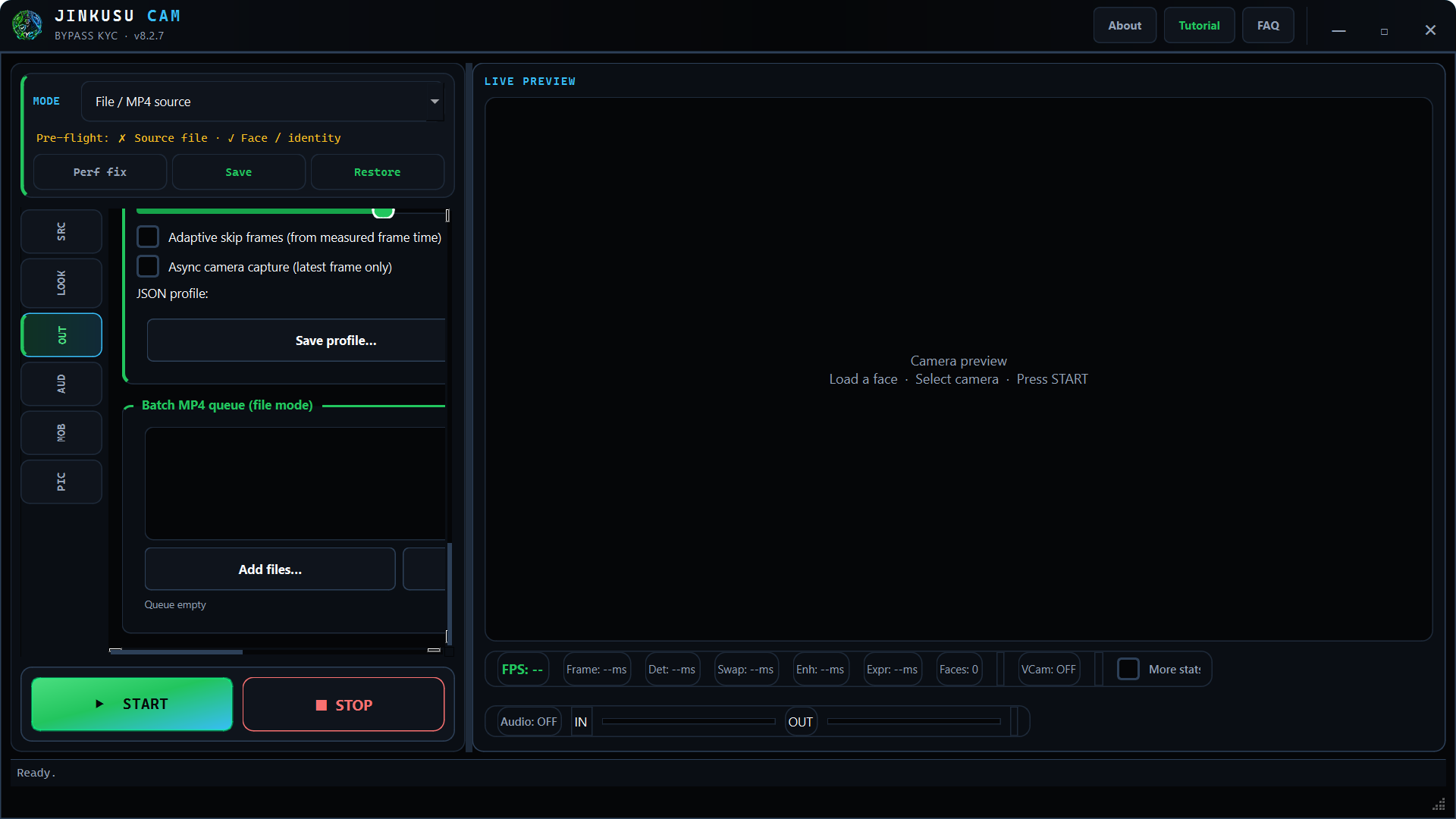Screen dimensions: 1456x819
Task: Toggle Async camera capture checkbox
Action: [148, 266]
